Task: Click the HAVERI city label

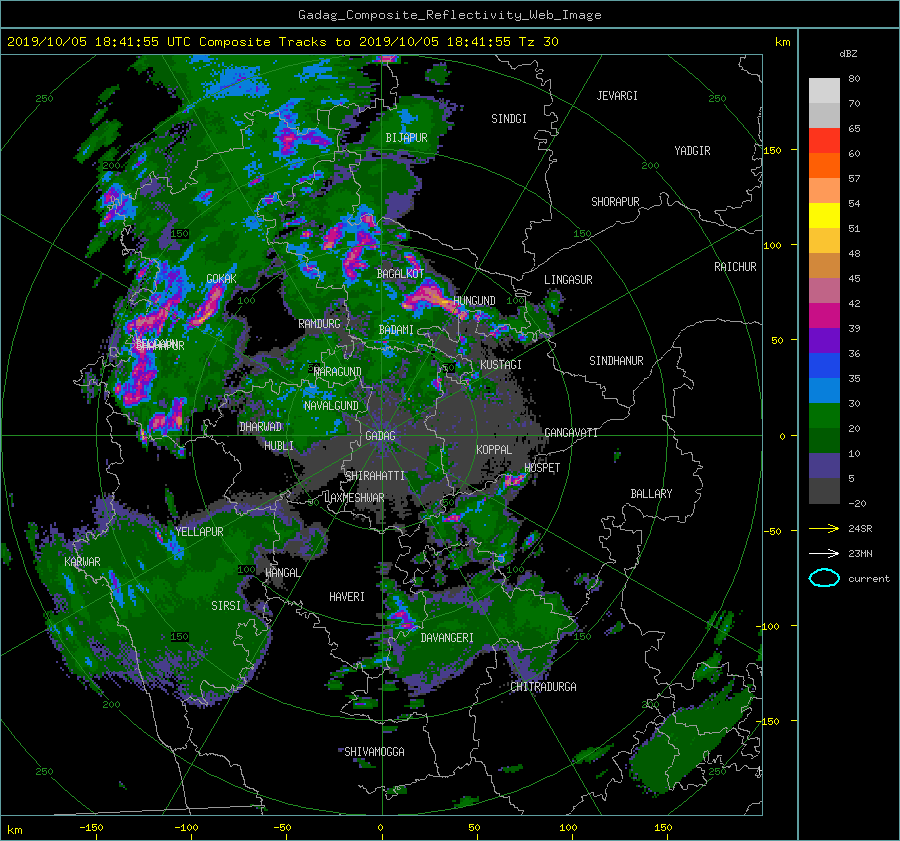Action: 347,597
